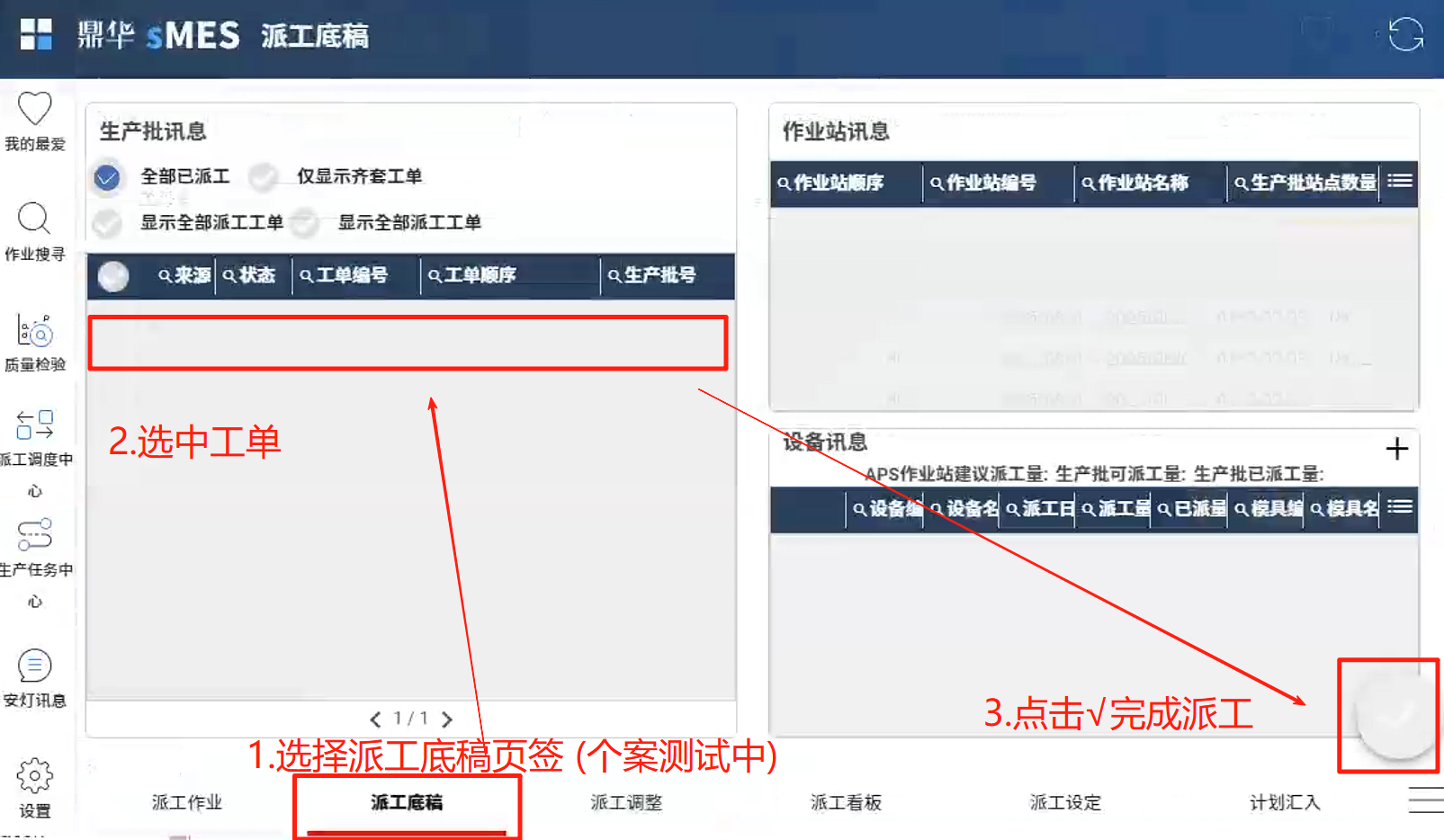Image resolution: width=1444 pixels, height=840 pixels.
Task: Sort by 工单编号 column header
Action: 353,275
